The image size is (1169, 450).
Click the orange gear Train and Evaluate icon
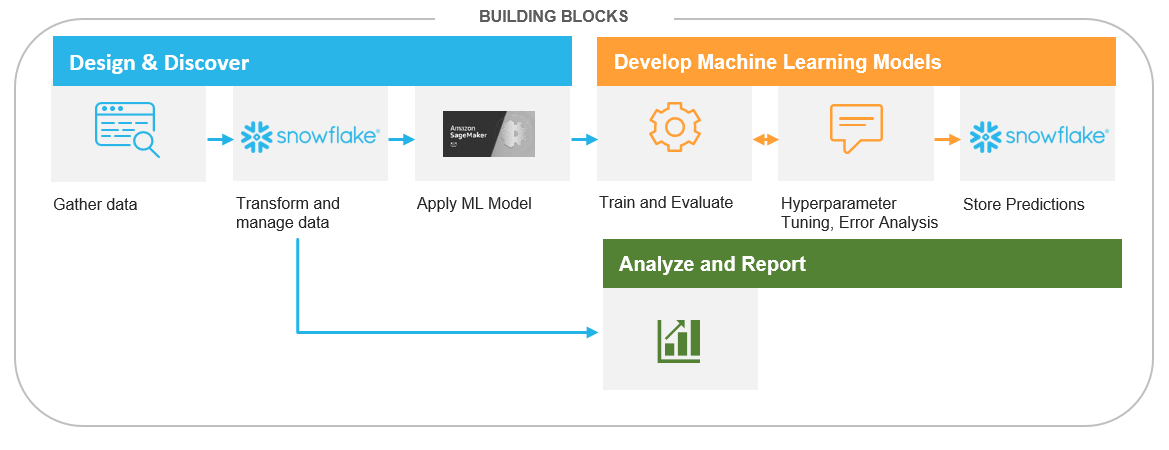click(x=675, y=127)
